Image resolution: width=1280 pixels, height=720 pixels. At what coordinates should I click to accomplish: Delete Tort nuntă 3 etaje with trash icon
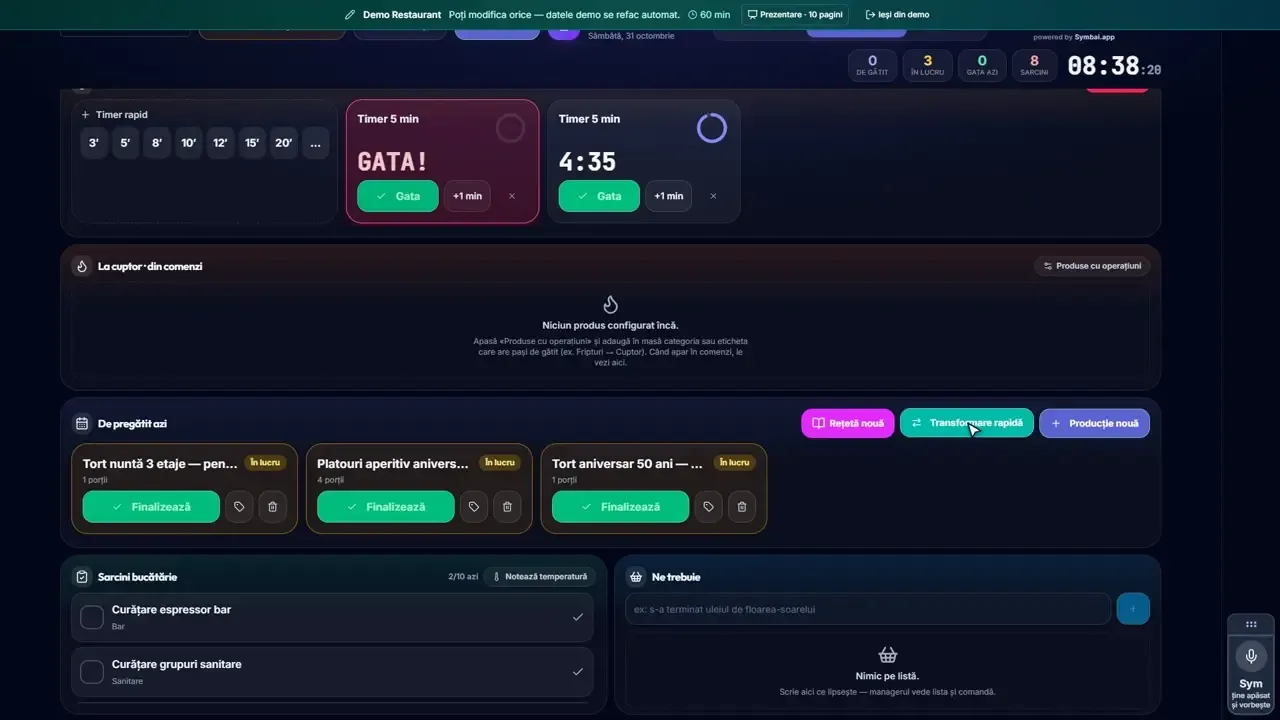273,507
